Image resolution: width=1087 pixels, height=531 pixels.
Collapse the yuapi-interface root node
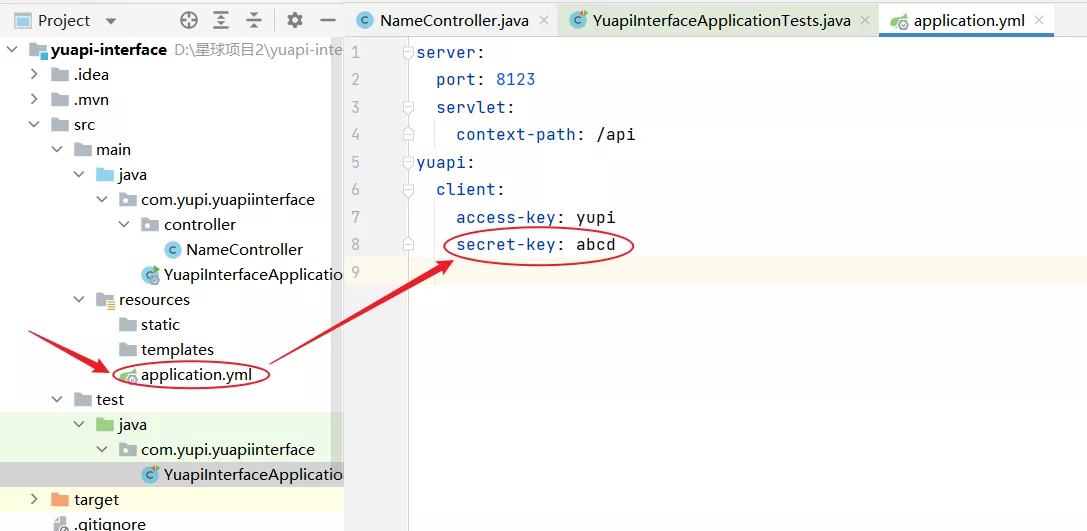[x=11, y=50]
